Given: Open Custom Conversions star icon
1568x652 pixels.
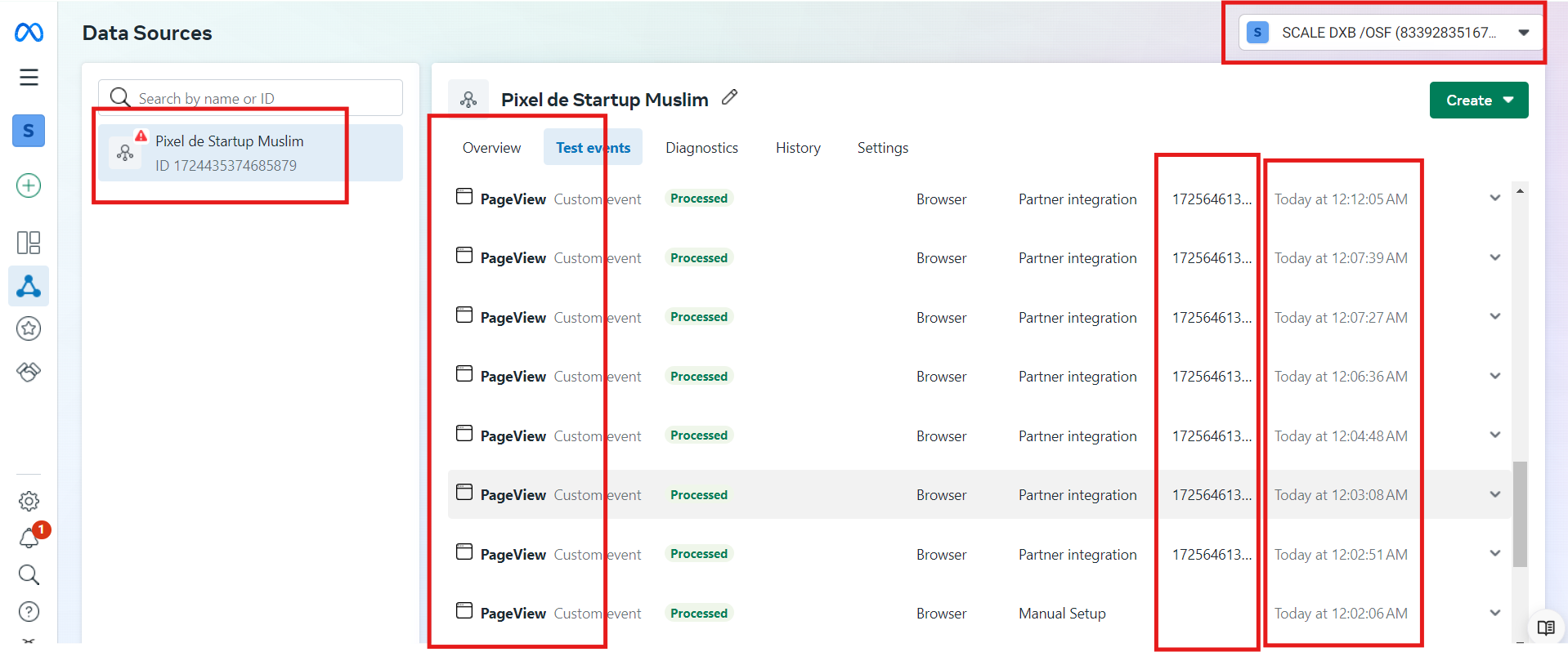Looking at the screenshot, I should point(29,328).
